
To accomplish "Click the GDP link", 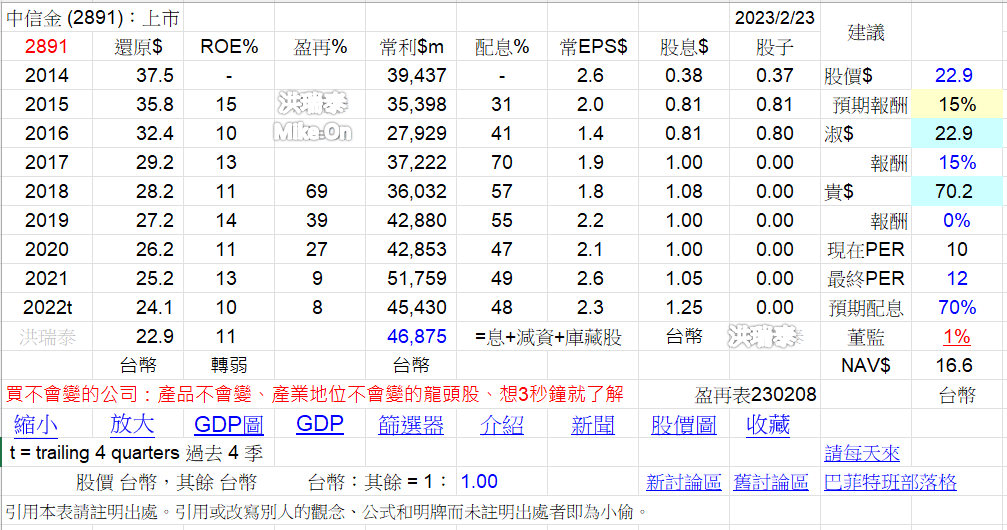I will pos(320,424).
